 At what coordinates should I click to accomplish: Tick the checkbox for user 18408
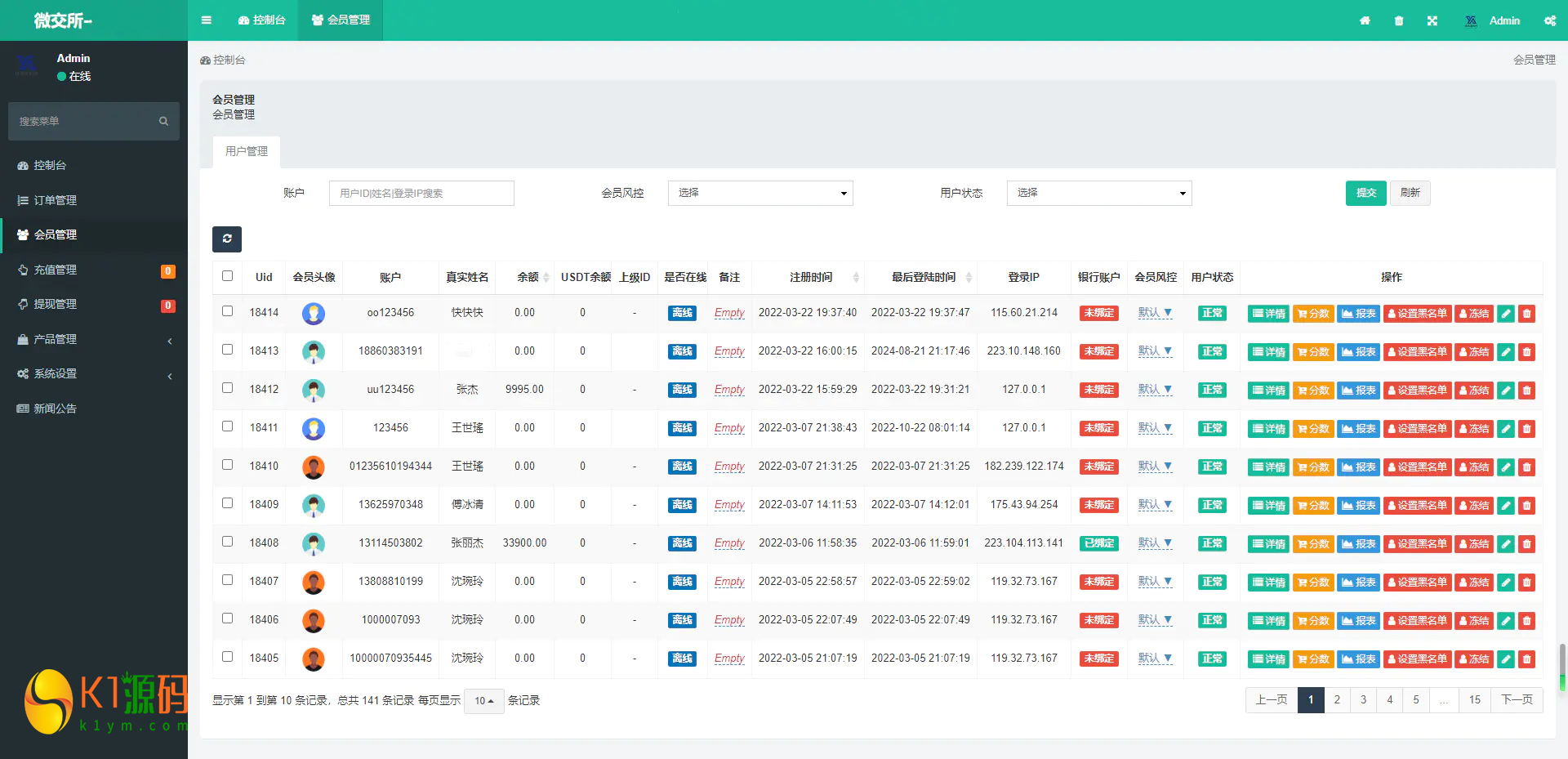coord(228,542)
